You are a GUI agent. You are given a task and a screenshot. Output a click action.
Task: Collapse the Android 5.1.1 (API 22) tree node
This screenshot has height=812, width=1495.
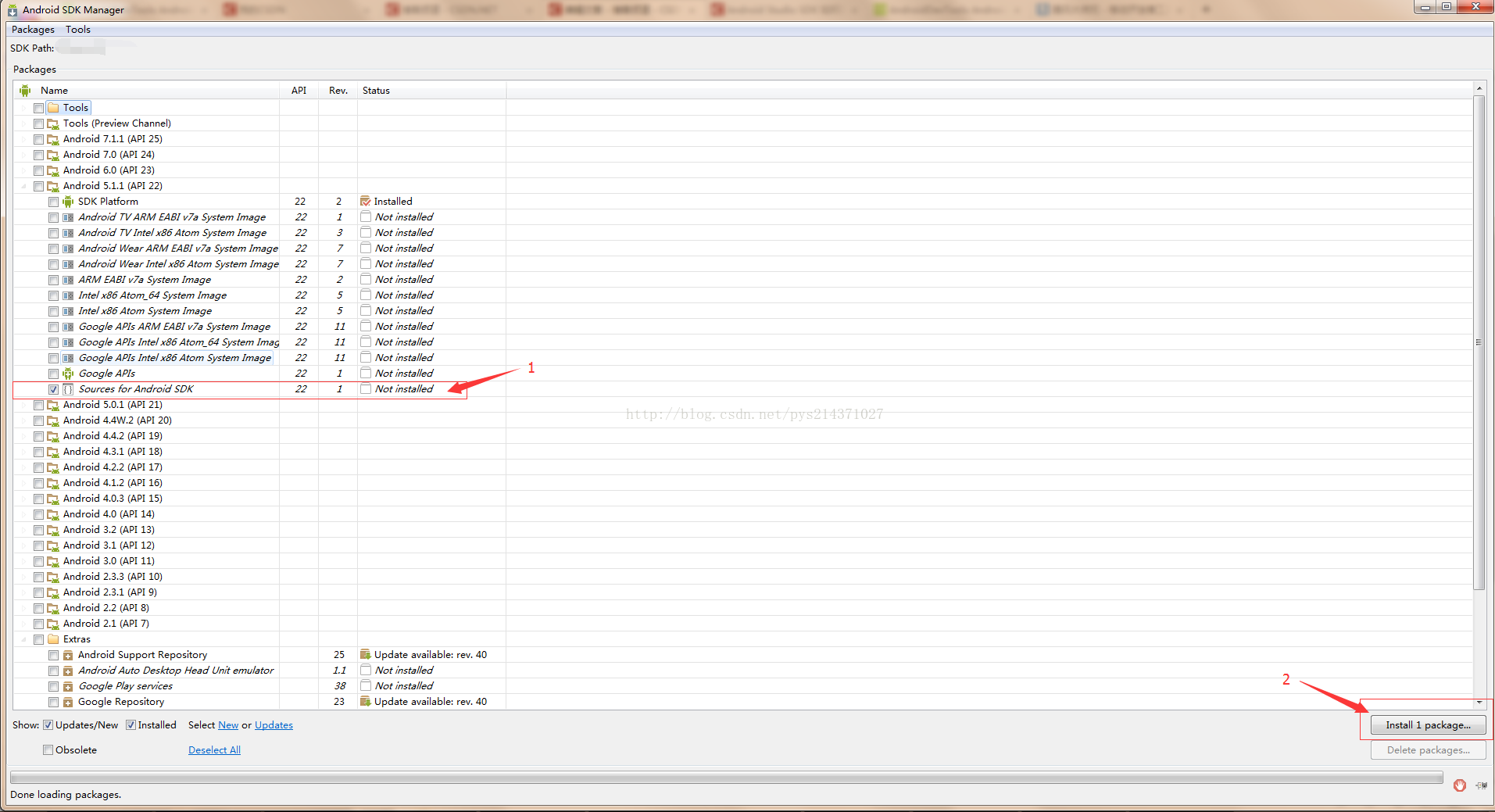pos(23,186)
